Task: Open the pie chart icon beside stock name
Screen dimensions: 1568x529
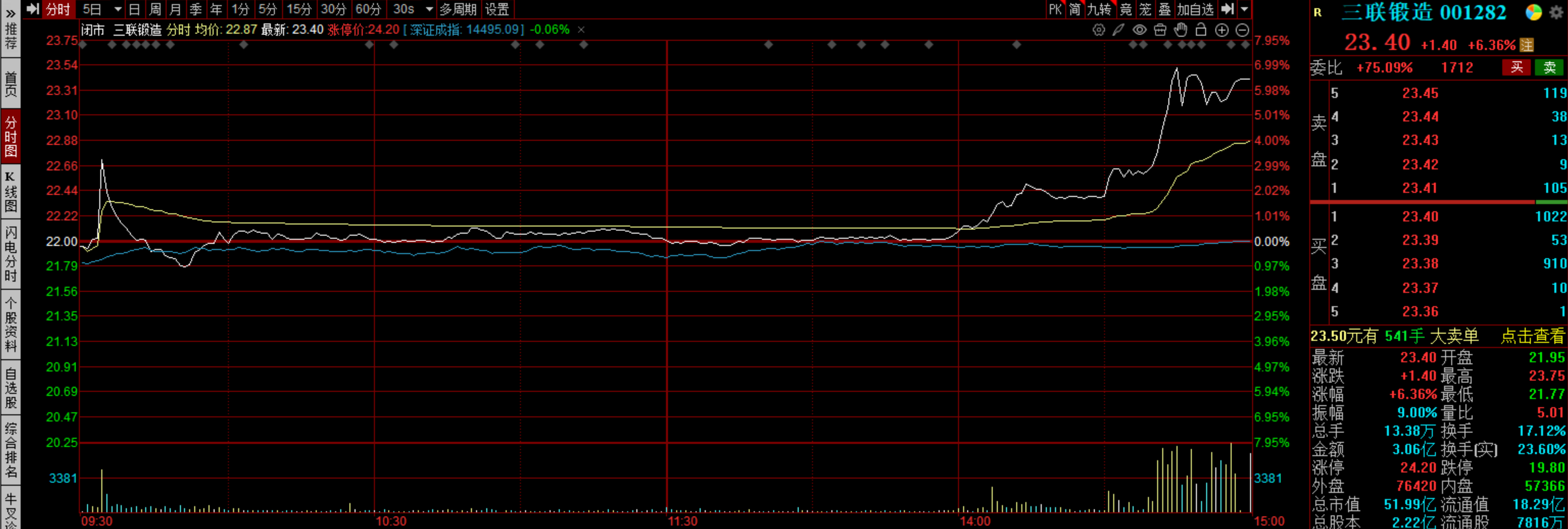Action: click(x=1533, y=12)
